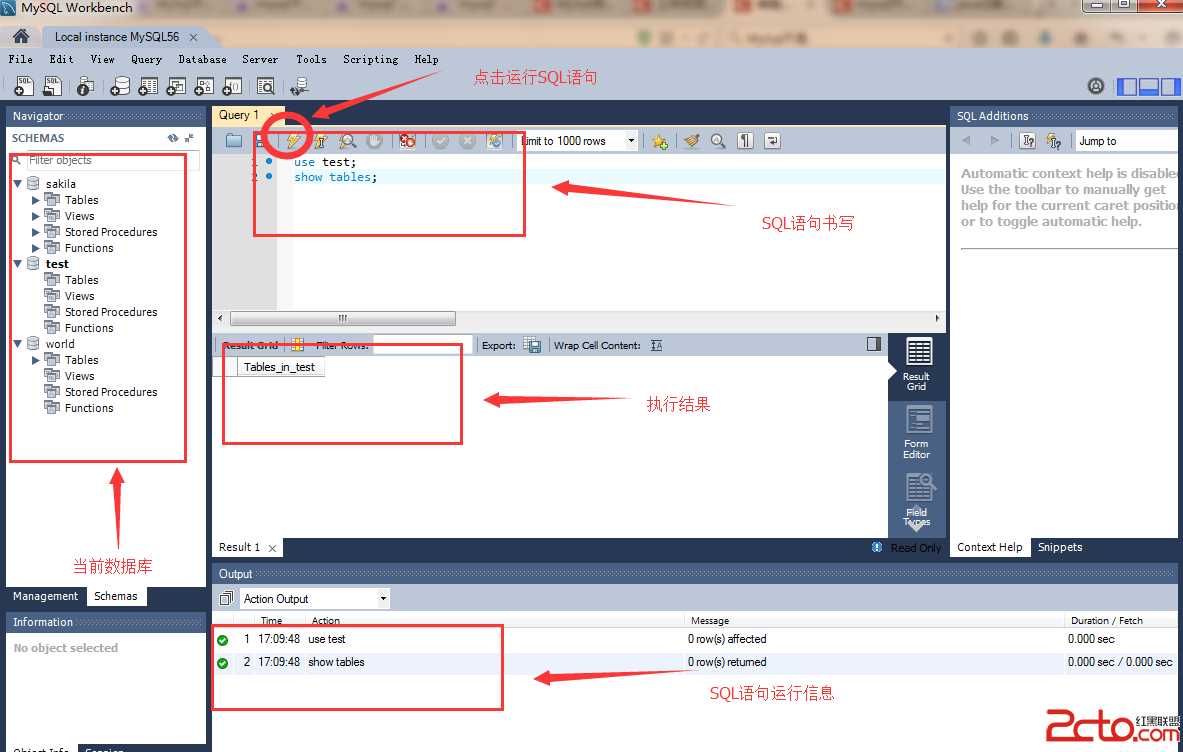The width and height of the screenshot is (1183, 752).
Task: Open the Database menu
Action: [x=202, y=59]
